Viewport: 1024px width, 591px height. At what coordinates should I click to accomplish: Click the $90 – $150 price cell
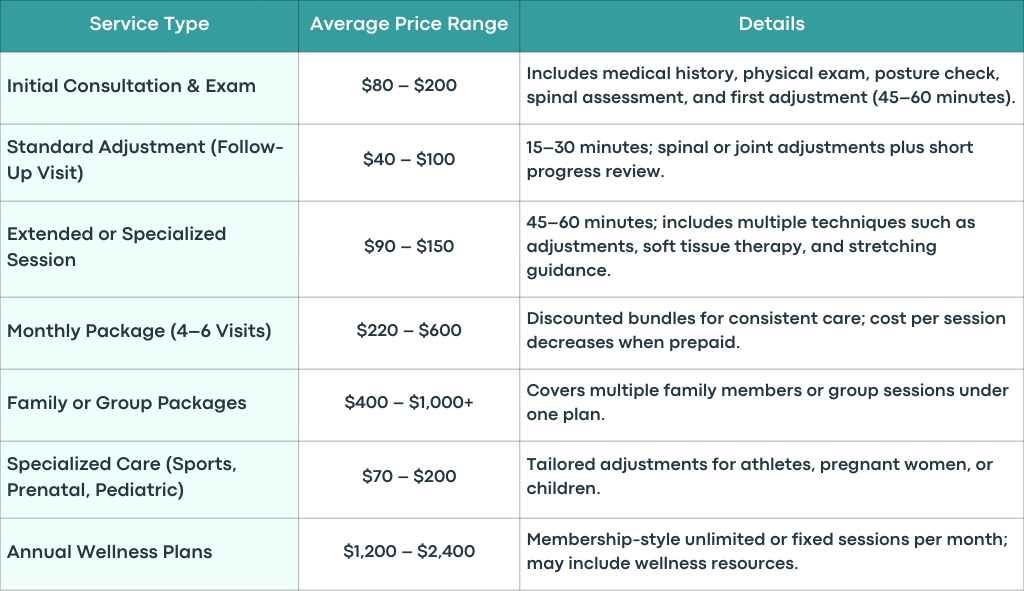click(x=409, y=249)
